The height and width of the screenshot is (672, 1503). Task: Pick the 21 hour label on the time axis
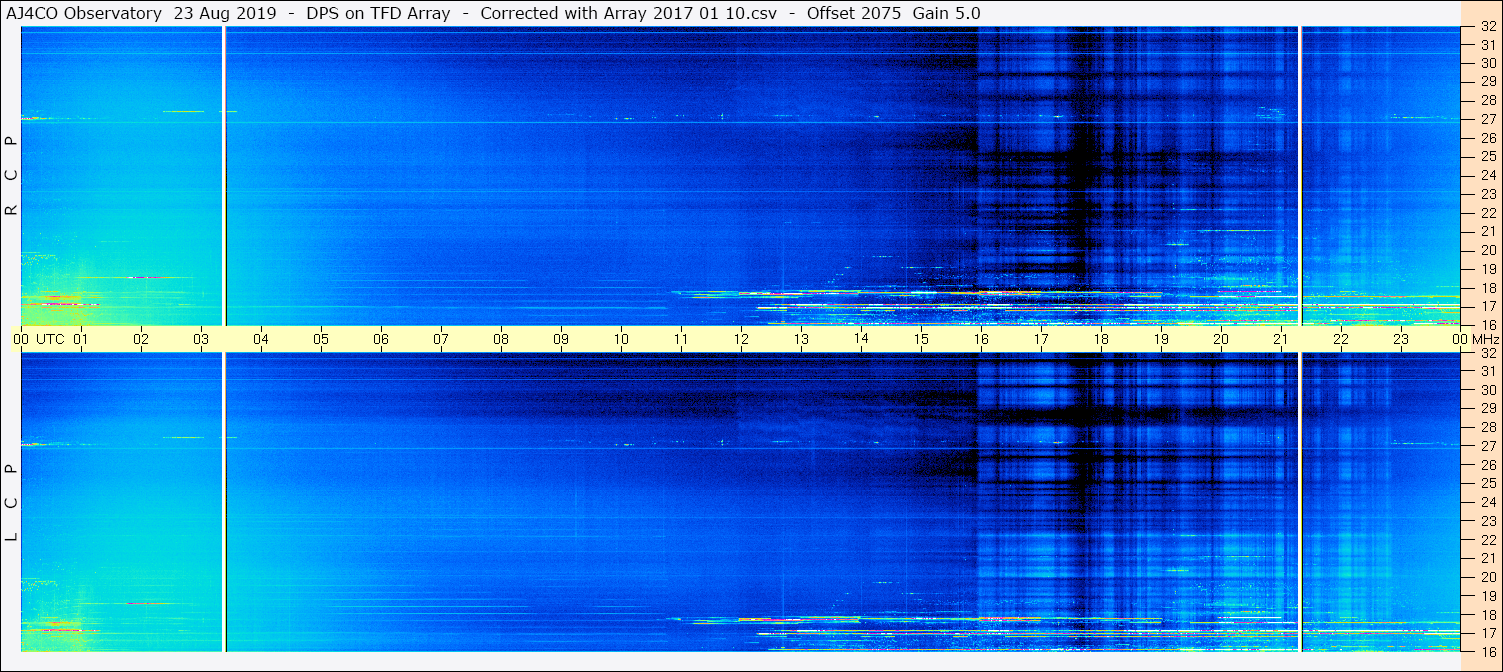click(1281, 339)
